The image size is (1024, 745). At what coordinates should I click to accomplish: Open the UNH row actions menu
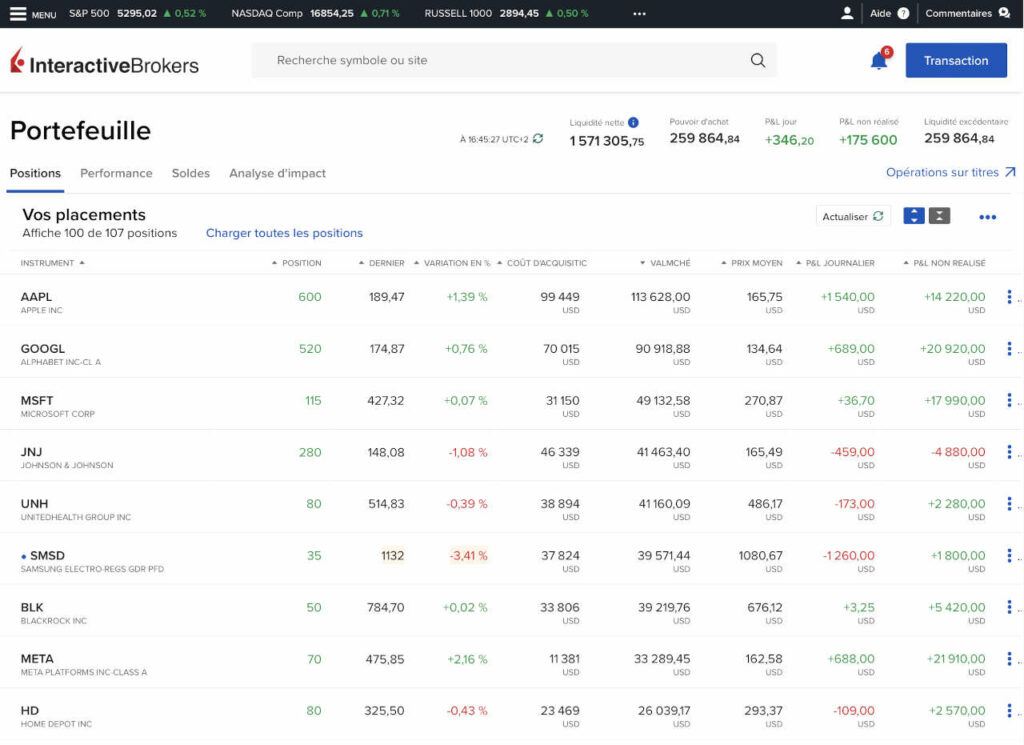click(x=1009, y=503)
